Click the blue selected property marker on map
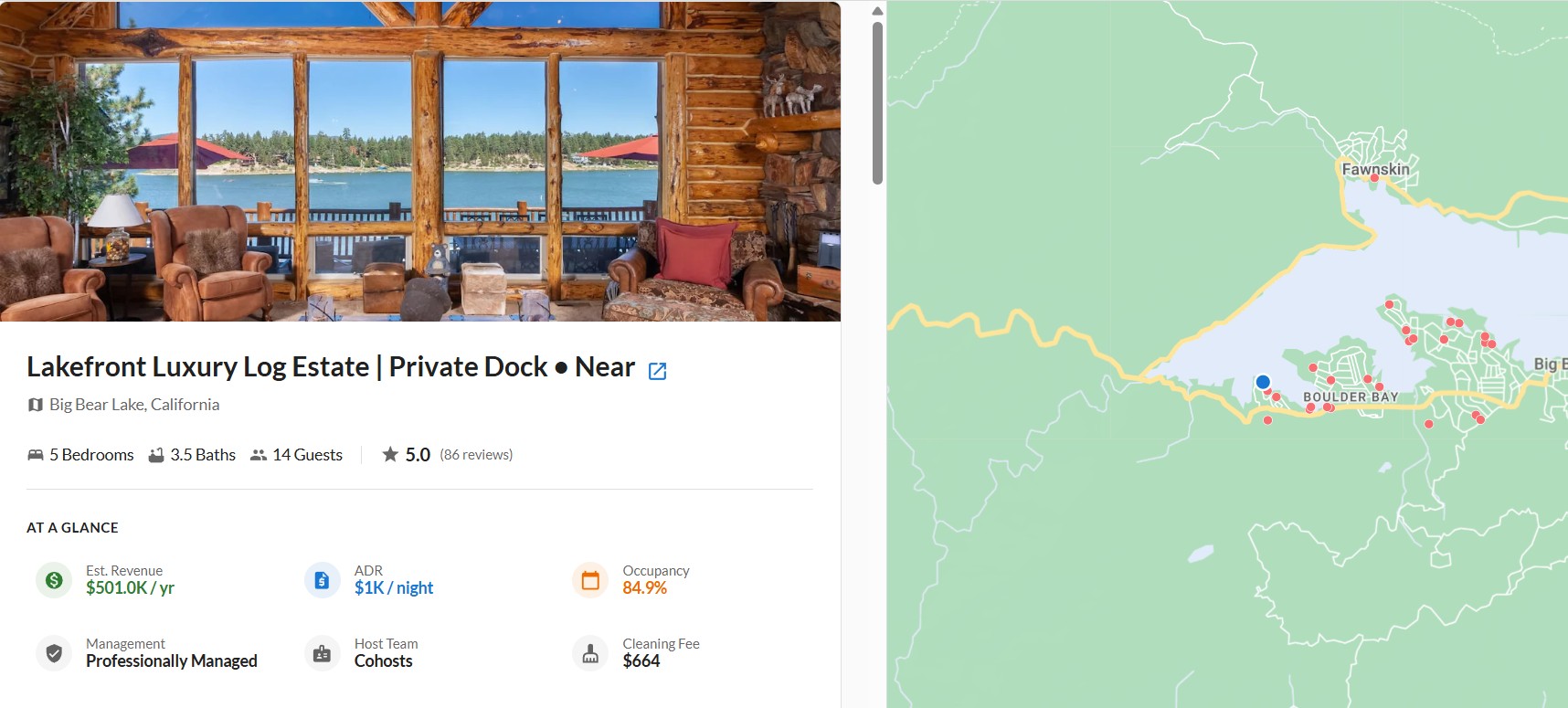1568x708 pixels. (x=1263, y=382)
